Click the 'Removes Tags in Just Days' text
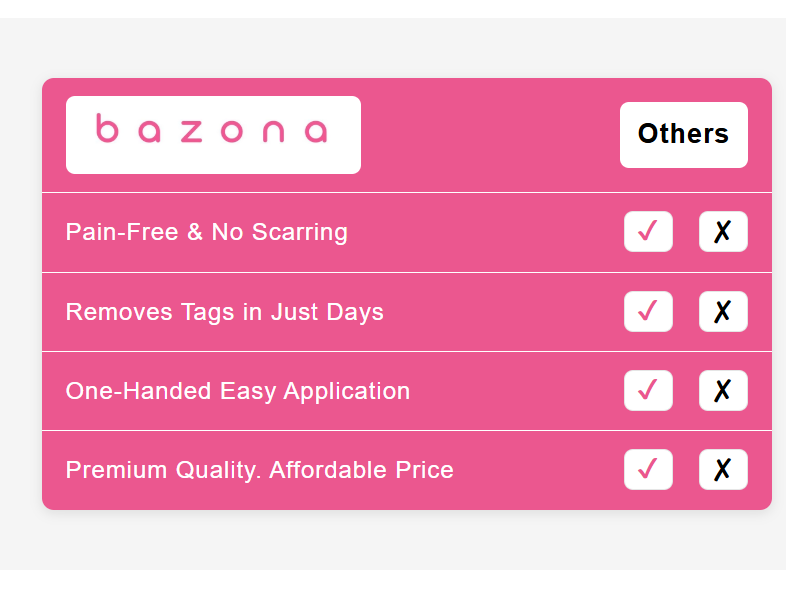The width and height of the screenshot is (786, 597). coord(224,311)
